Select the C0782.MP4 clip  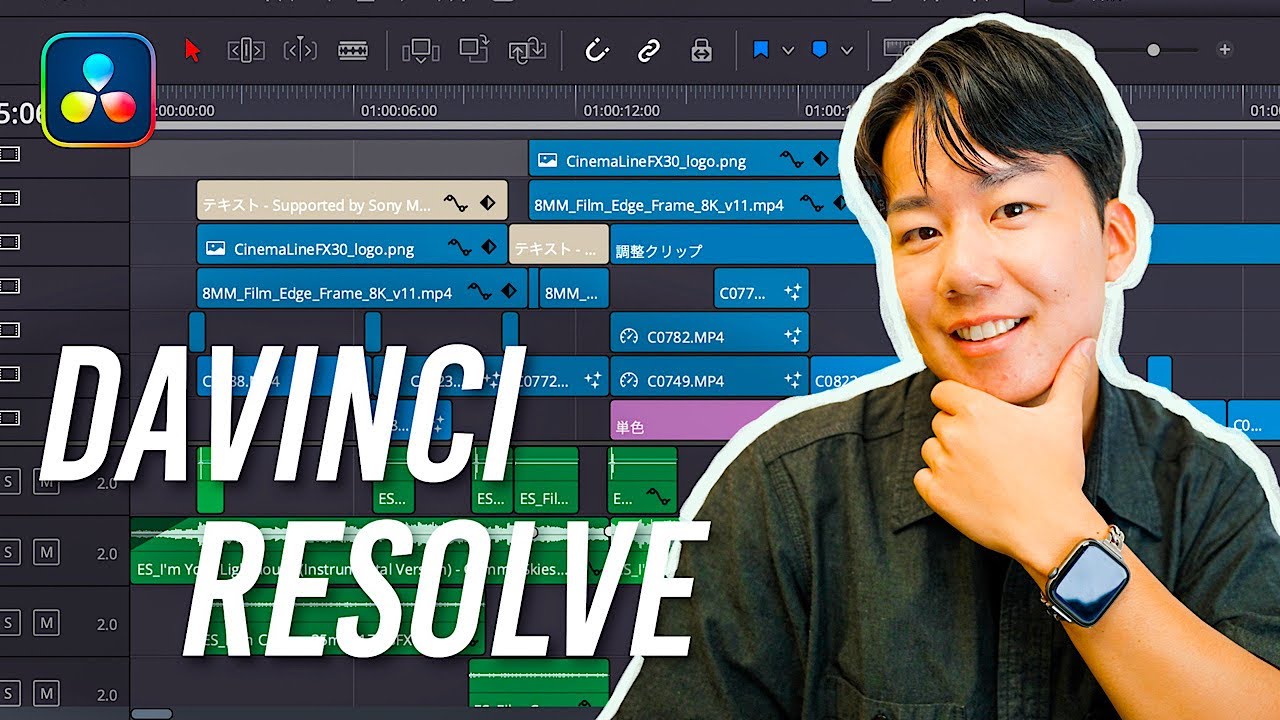[709, 333]
